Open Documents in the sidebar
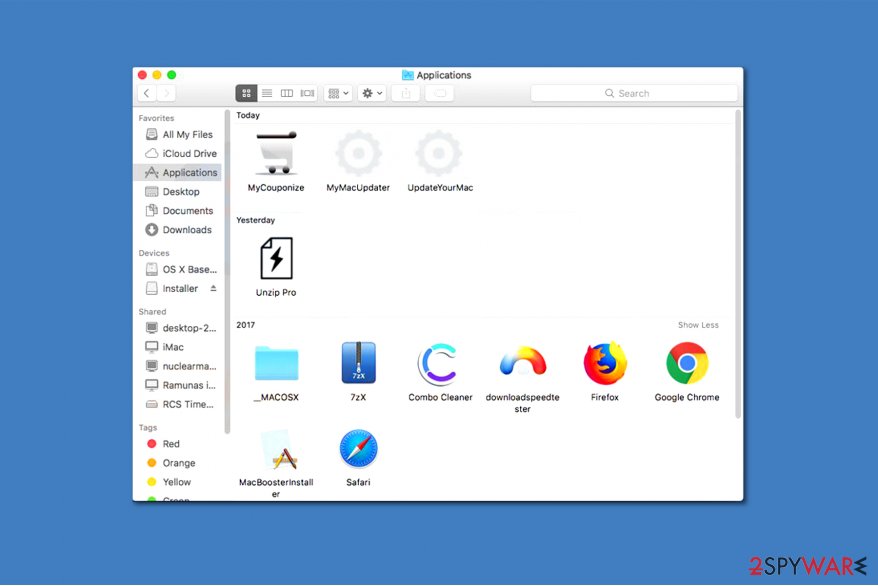 (179, 210)
